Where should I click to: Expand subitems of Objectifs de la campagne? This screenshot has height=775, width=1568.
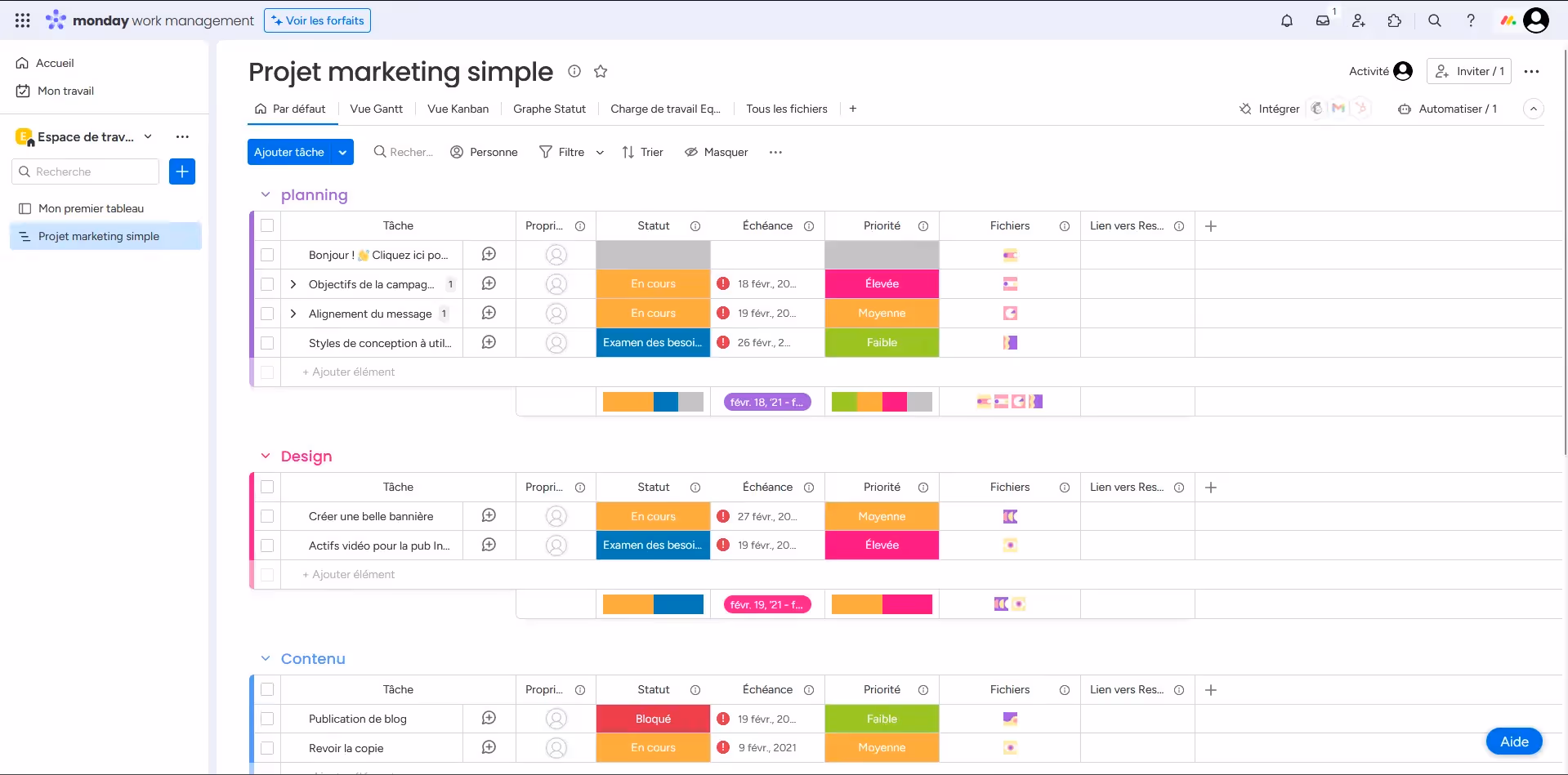[293, 284]
